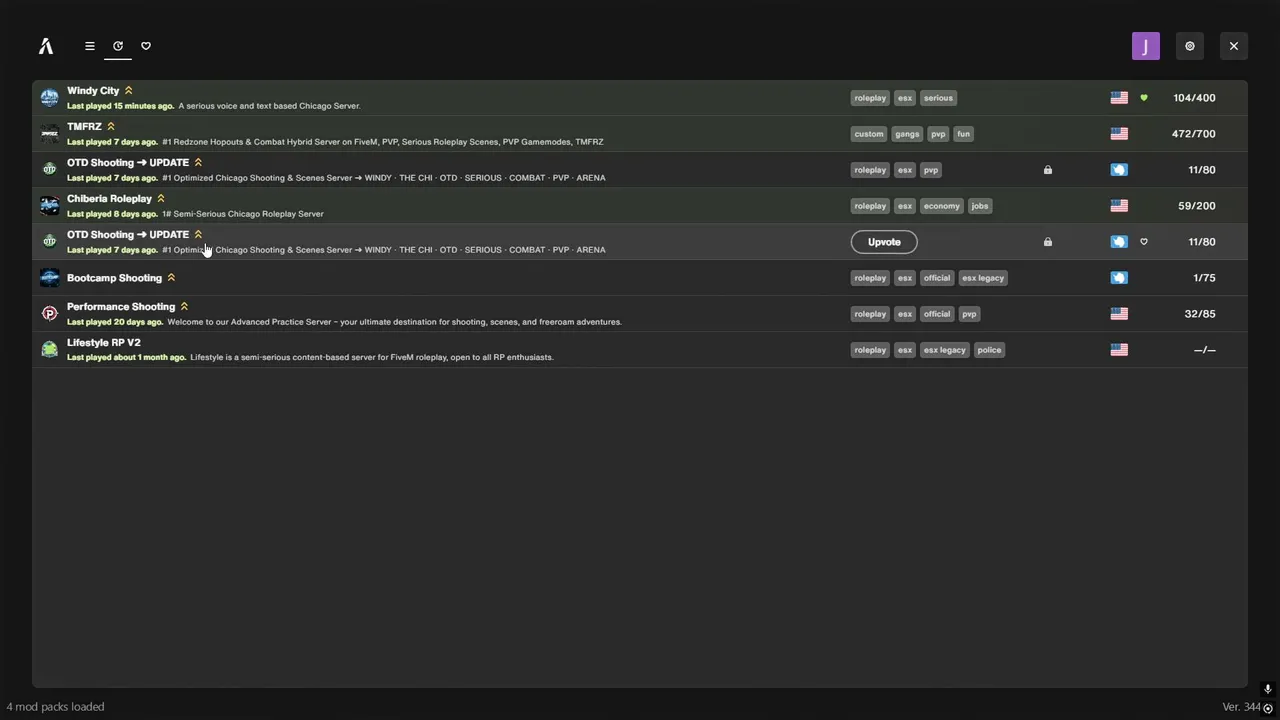Image resolution: width=1280 pixels, height=720 pixels.
Task: Click the economy tag on Chiberia Roleplay
Action: [x=942, y=206]
